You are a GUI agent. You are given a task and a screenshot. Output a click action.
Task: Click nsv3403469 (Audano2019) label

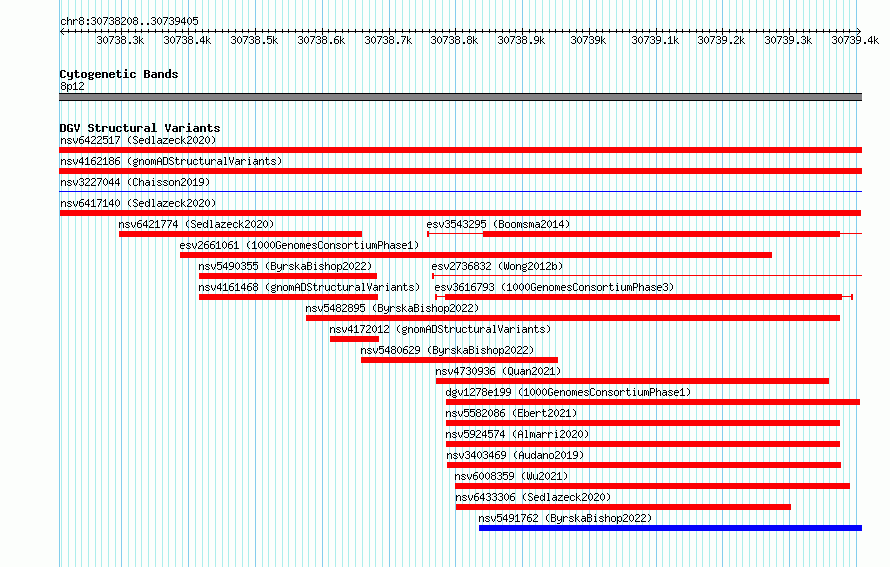point(515,455)
